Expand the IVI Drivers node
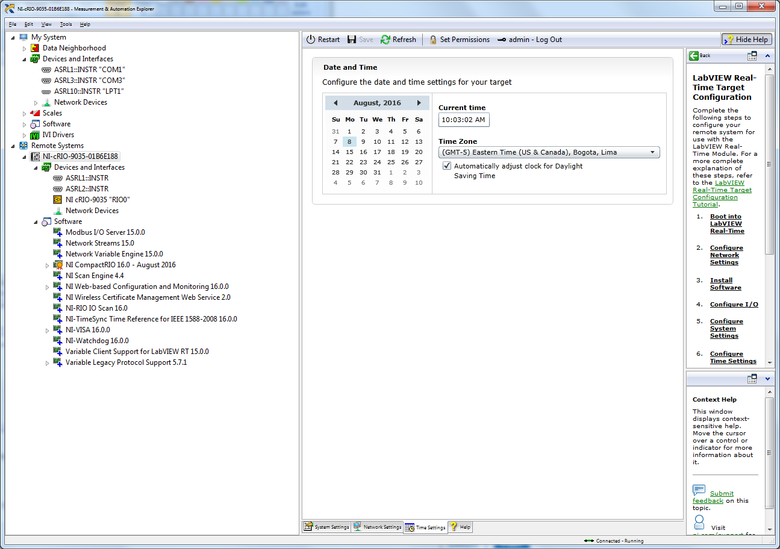Screen dimensions: 780x549 24,135
